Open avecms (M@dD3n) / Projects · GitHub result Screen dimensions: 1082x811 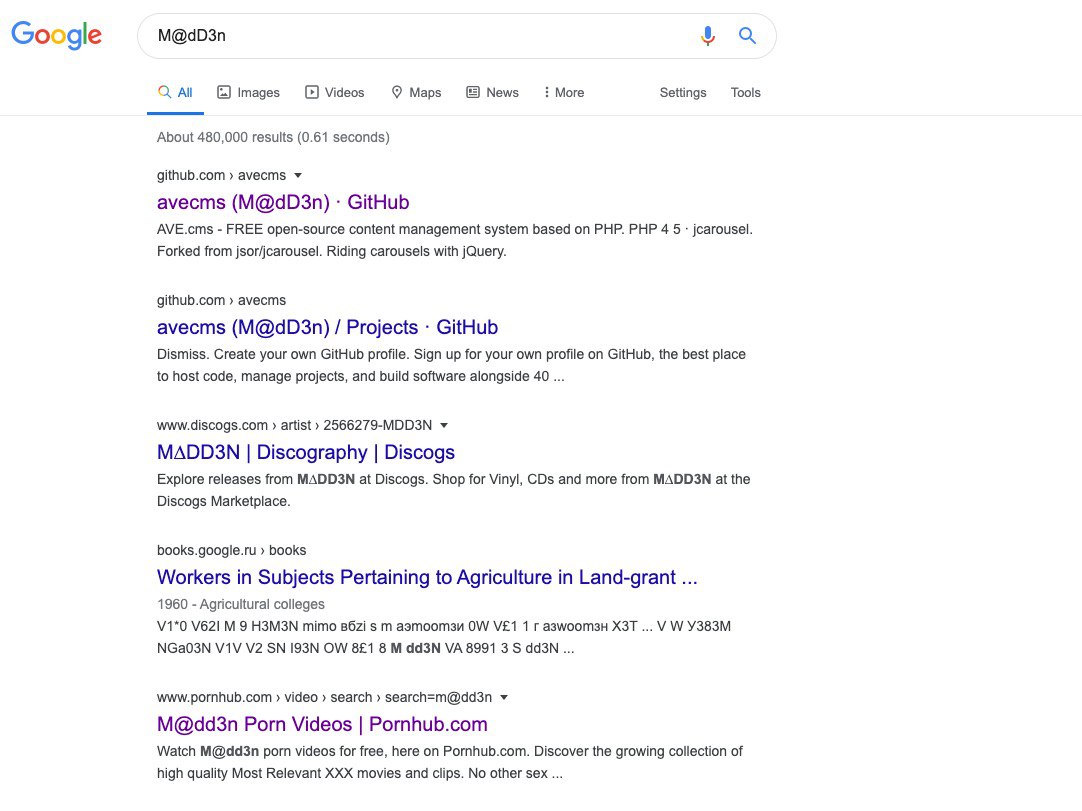[x=327, y=327]
